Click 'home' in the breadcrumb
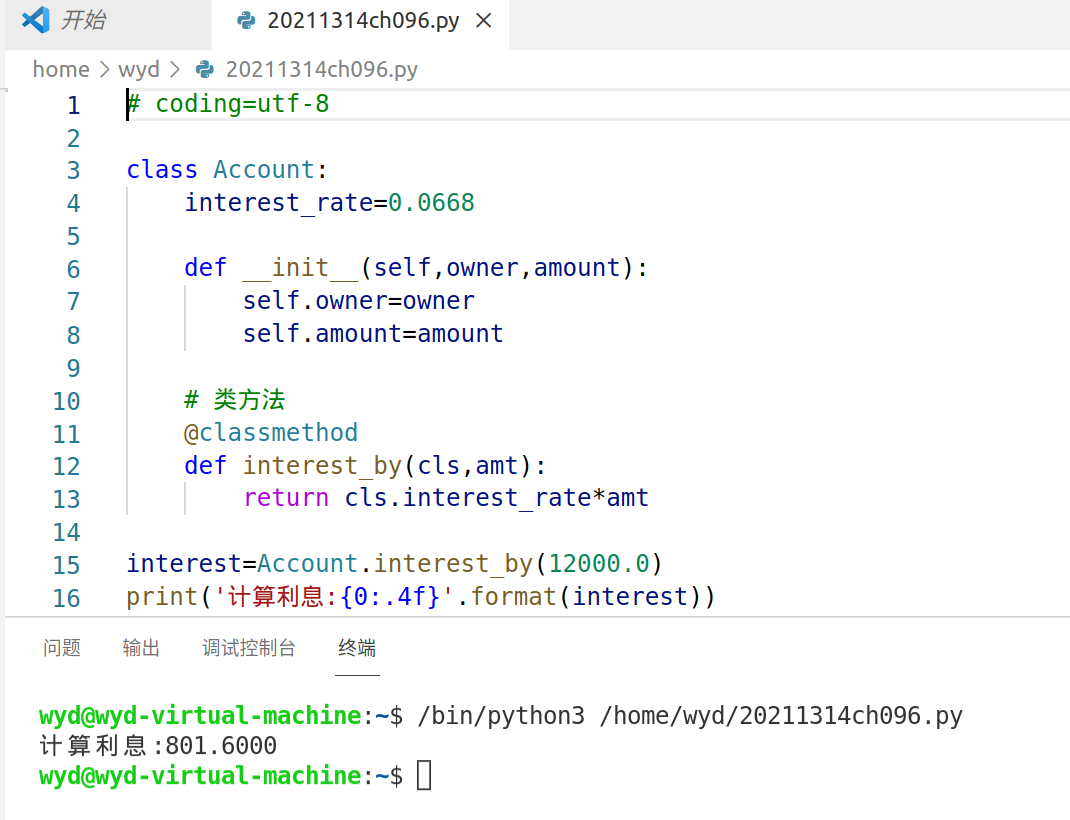 (61, 69)
